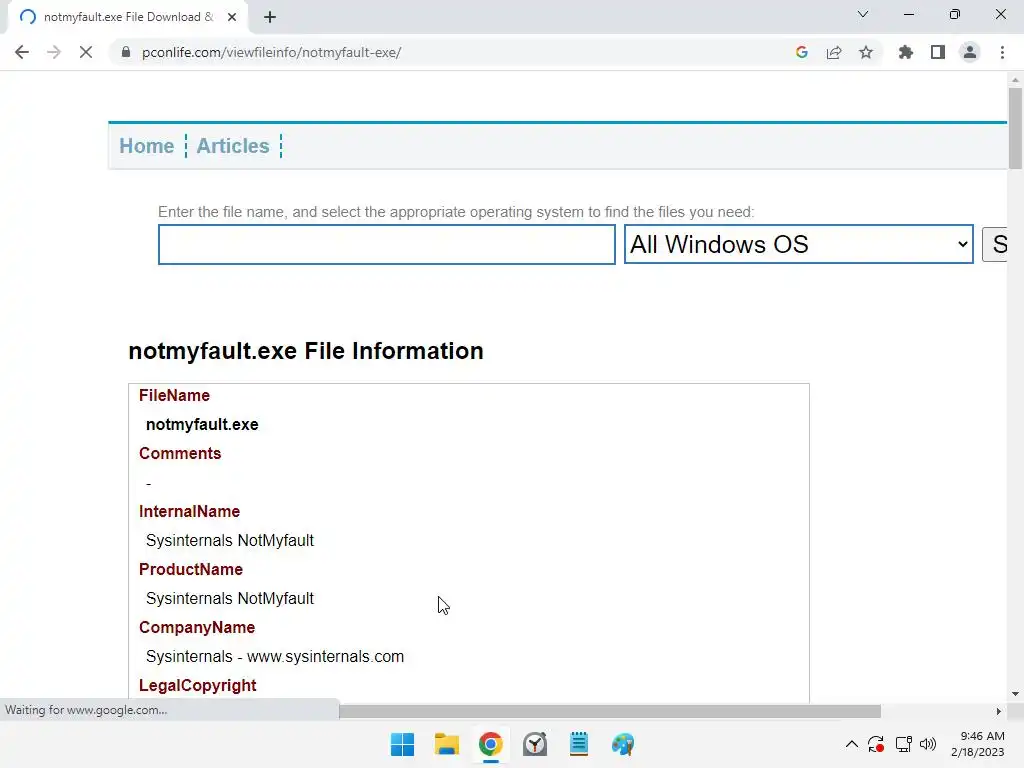The width and height of the screenshot is (1024, 768).
Task: Select the notmyfault.exe filename text
Action: 202,424
